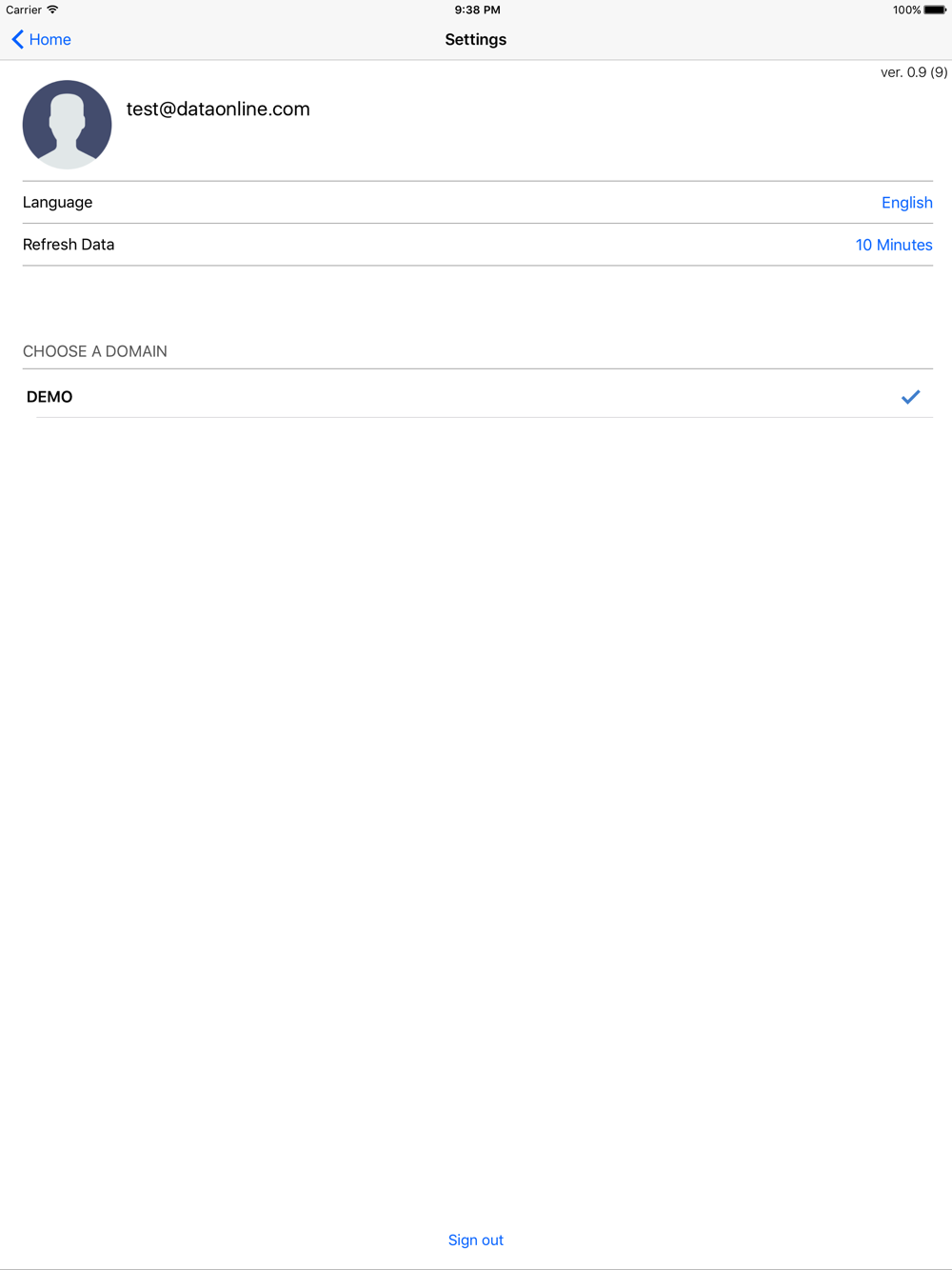Tap the battery icon in status bar
952x1270 pixels.
click(x=935, y=10)
